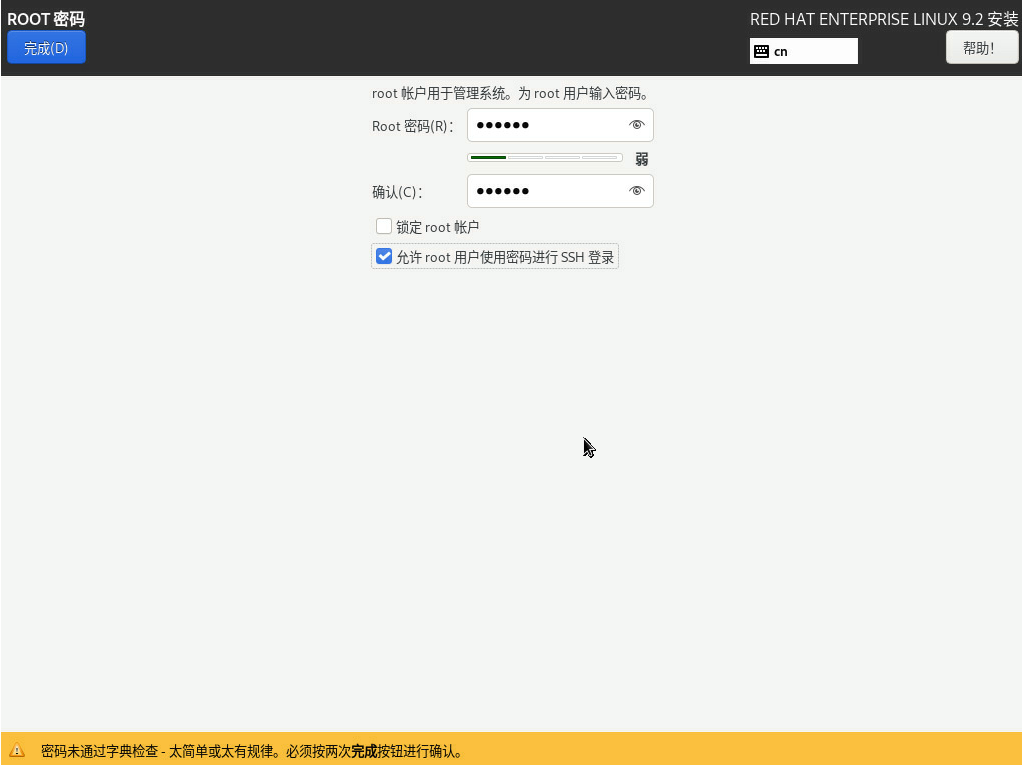Enable the 锁定 root 帐户 checkbox
Screen dimensions: 1022x765
coord(384,226)
